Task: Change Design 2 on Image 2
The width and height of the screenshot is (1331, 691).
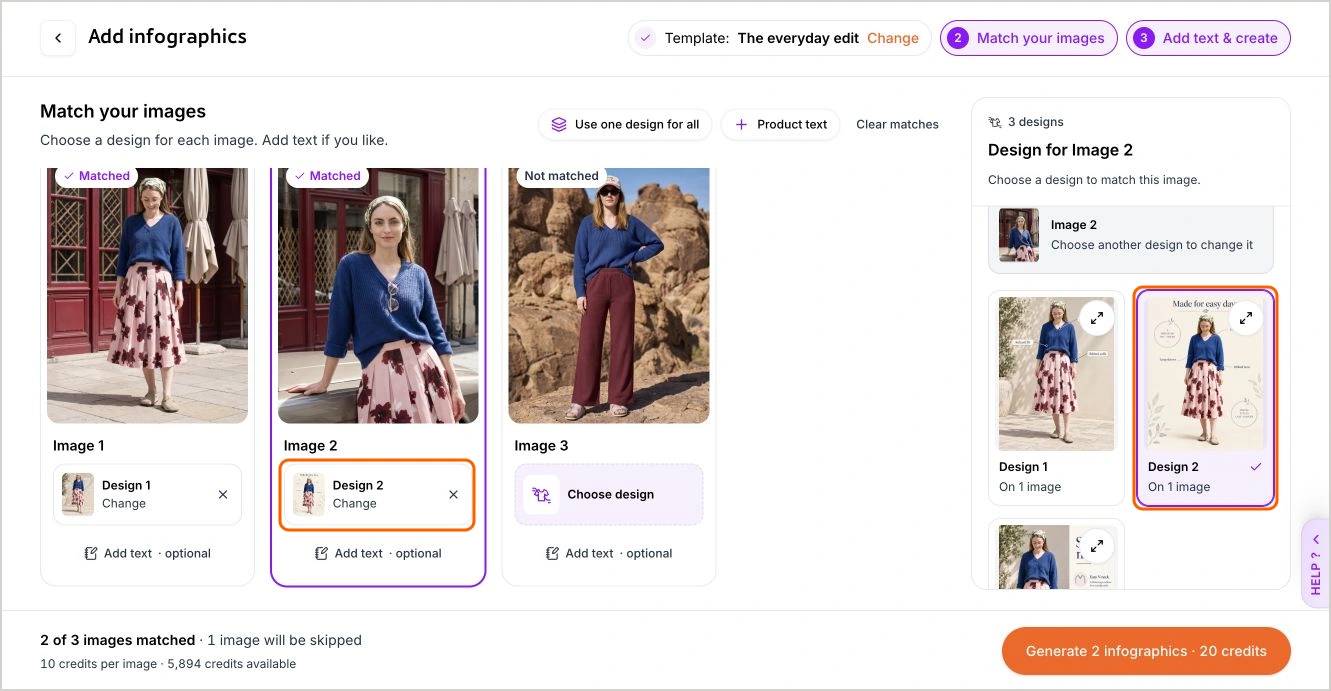Action: click(x=354, y=504)
